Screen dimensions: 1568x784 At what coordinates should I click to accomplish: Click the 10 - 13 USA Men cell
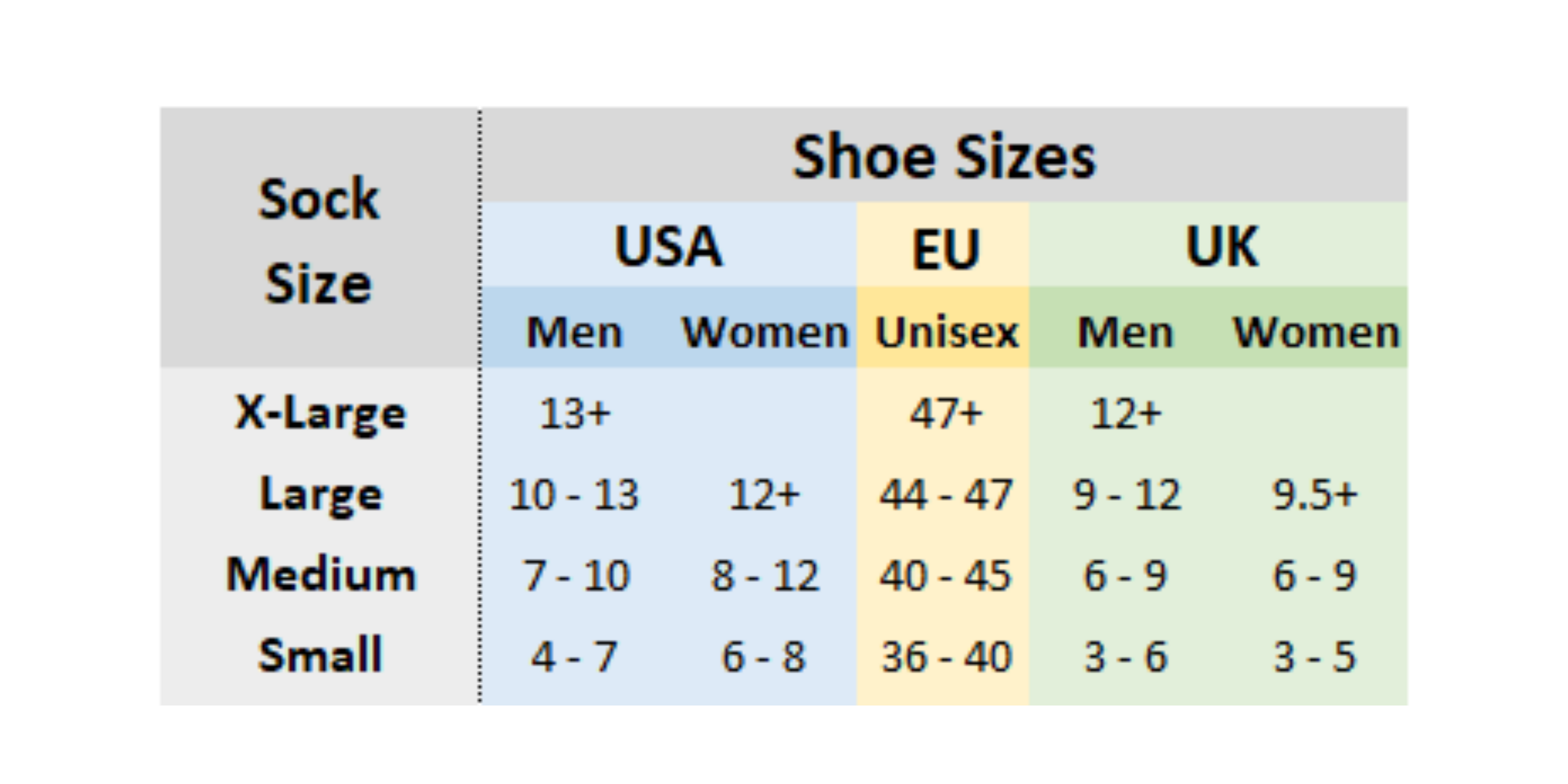pyautogui.click(x=574, y=494)
